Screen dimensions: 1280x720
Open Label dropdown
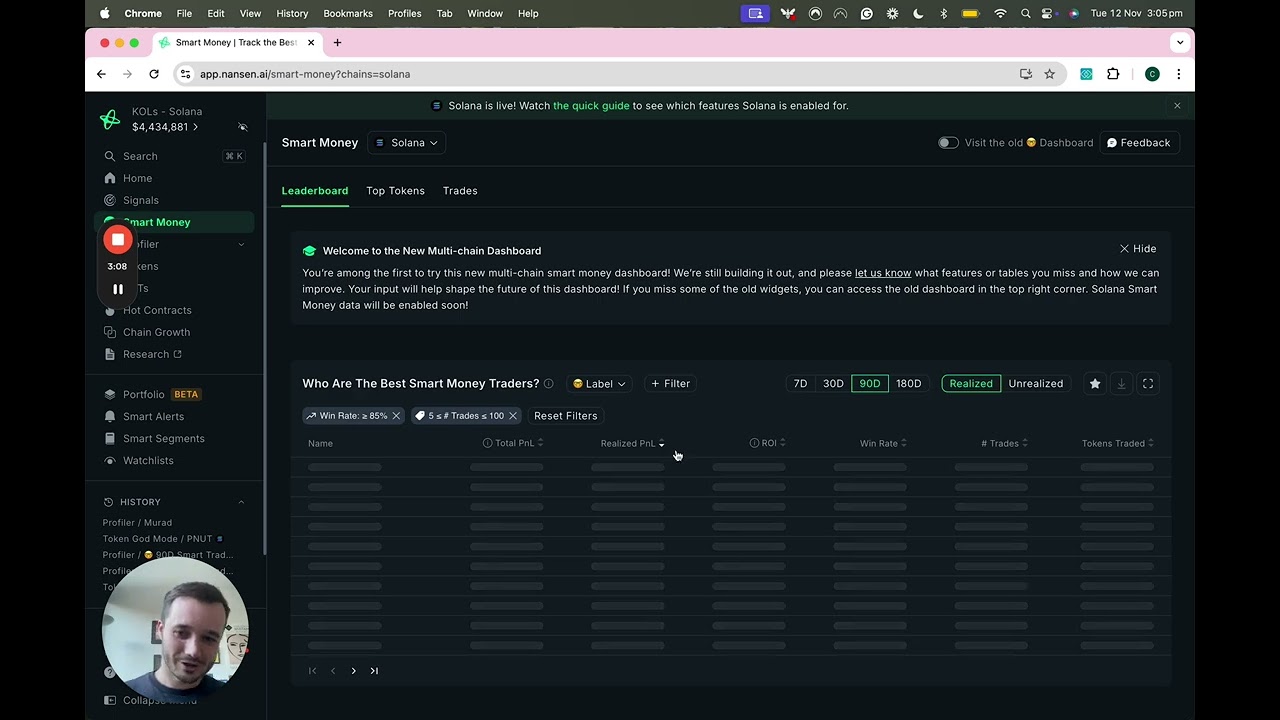599,384
